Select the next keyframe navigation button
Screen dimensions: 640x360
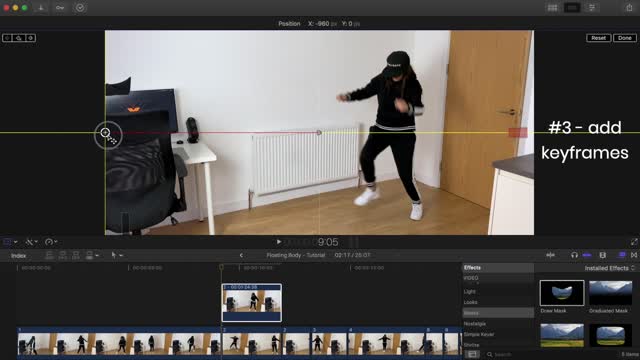click(31, 38)
